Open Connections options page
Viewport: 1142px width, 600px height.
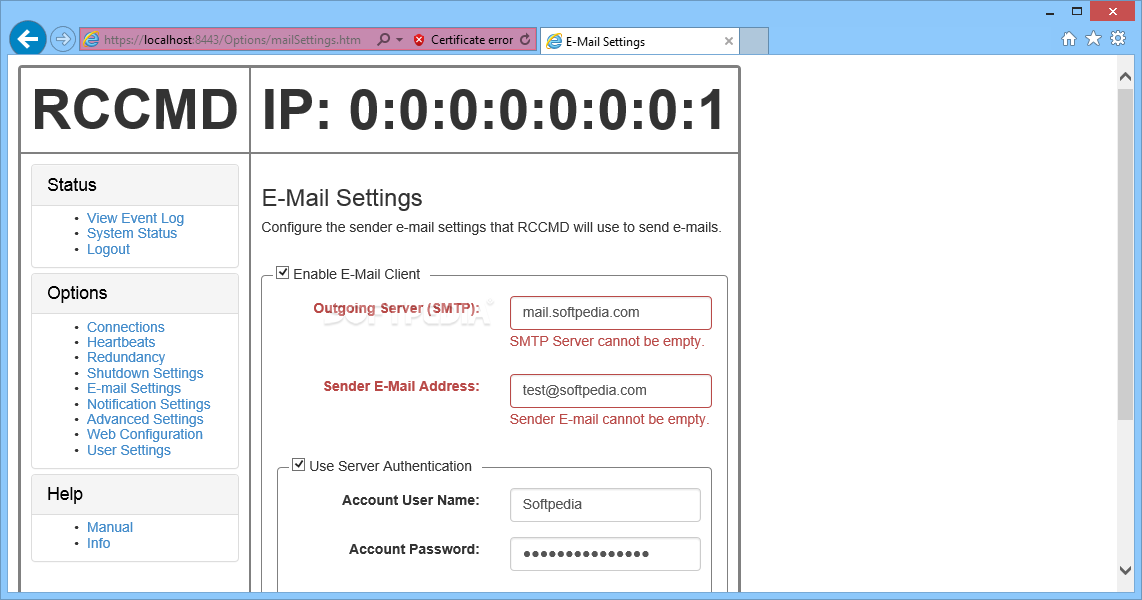(126, 327)
